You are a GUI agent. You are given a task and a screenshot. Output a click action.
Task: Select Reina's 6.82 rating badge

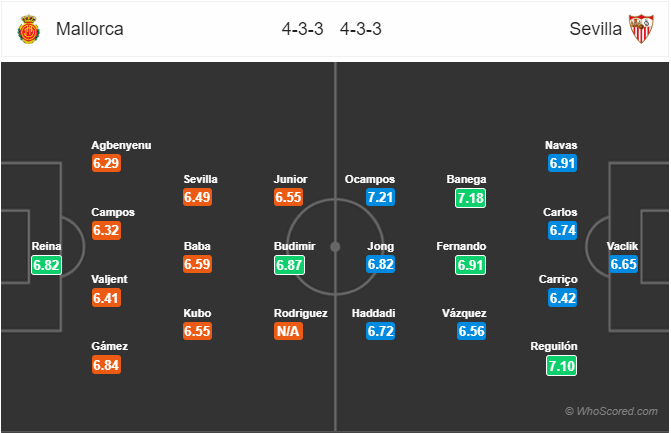click(46, 265)
